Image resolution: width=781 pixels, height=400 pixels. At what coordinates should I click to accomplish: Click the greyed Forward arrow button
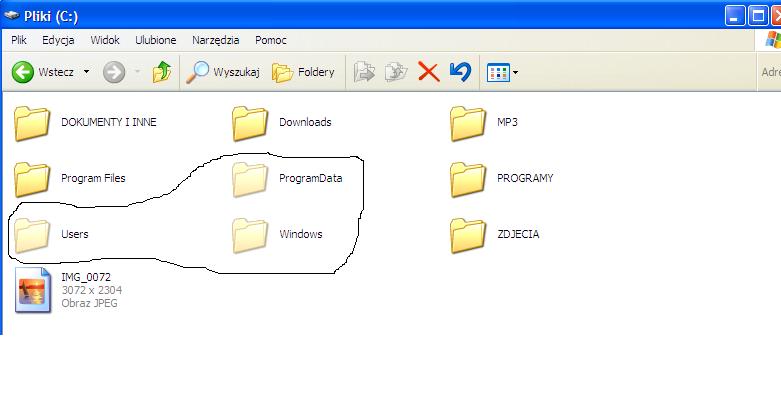click(x=114, y=73)
